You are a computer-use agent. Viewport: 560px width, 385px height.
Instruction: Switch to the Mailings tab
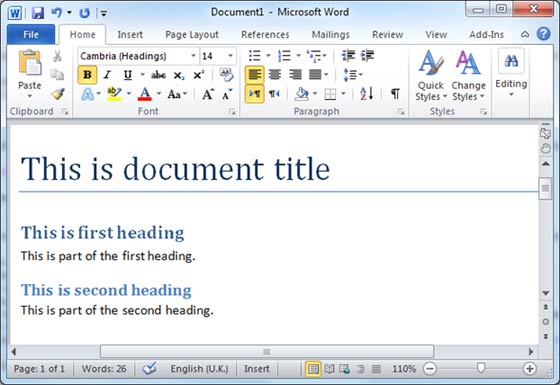pos(331,35)
